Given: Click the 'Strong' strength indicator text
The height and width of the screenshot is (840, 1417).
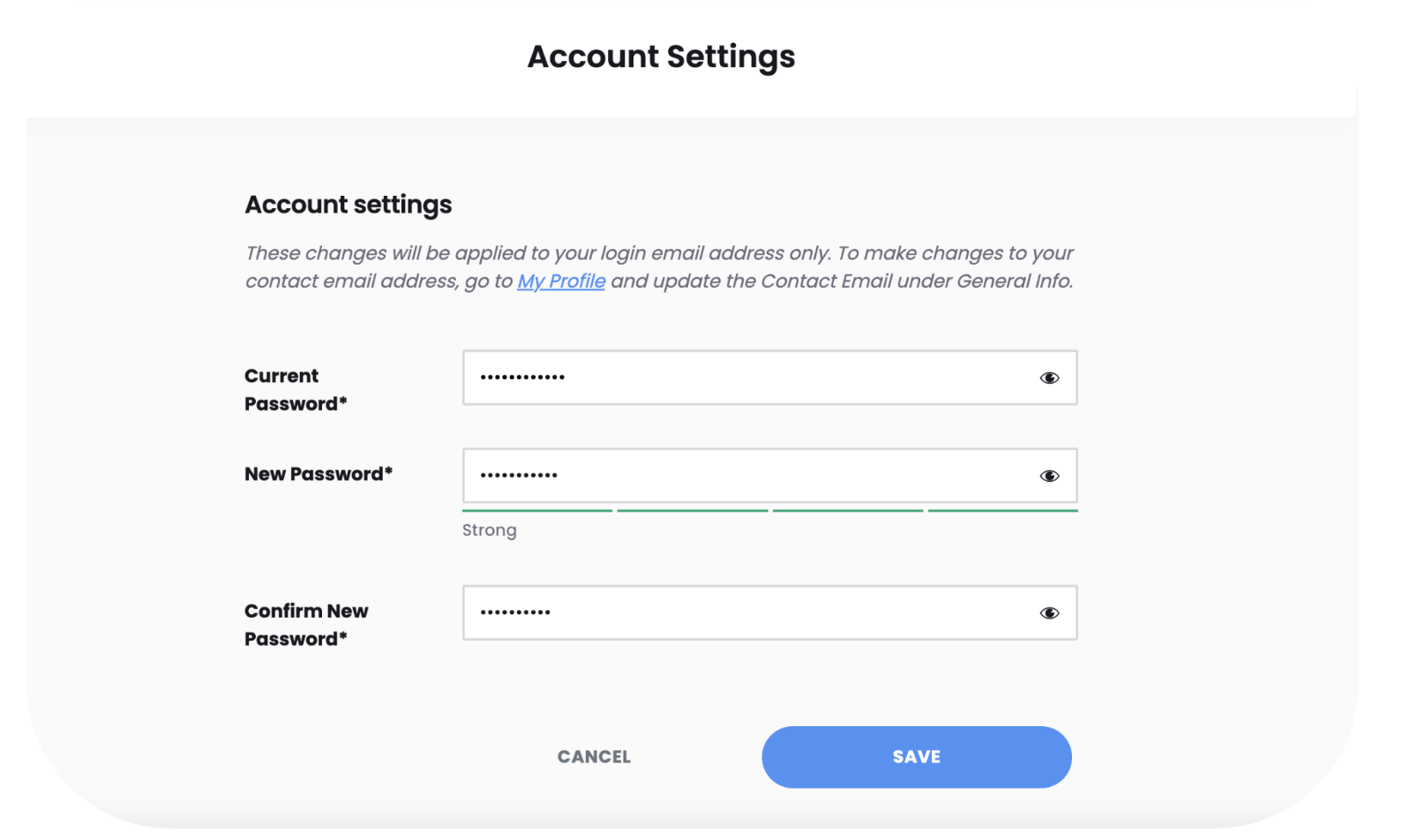Looking at the screenshot, I should pos(490,530).
